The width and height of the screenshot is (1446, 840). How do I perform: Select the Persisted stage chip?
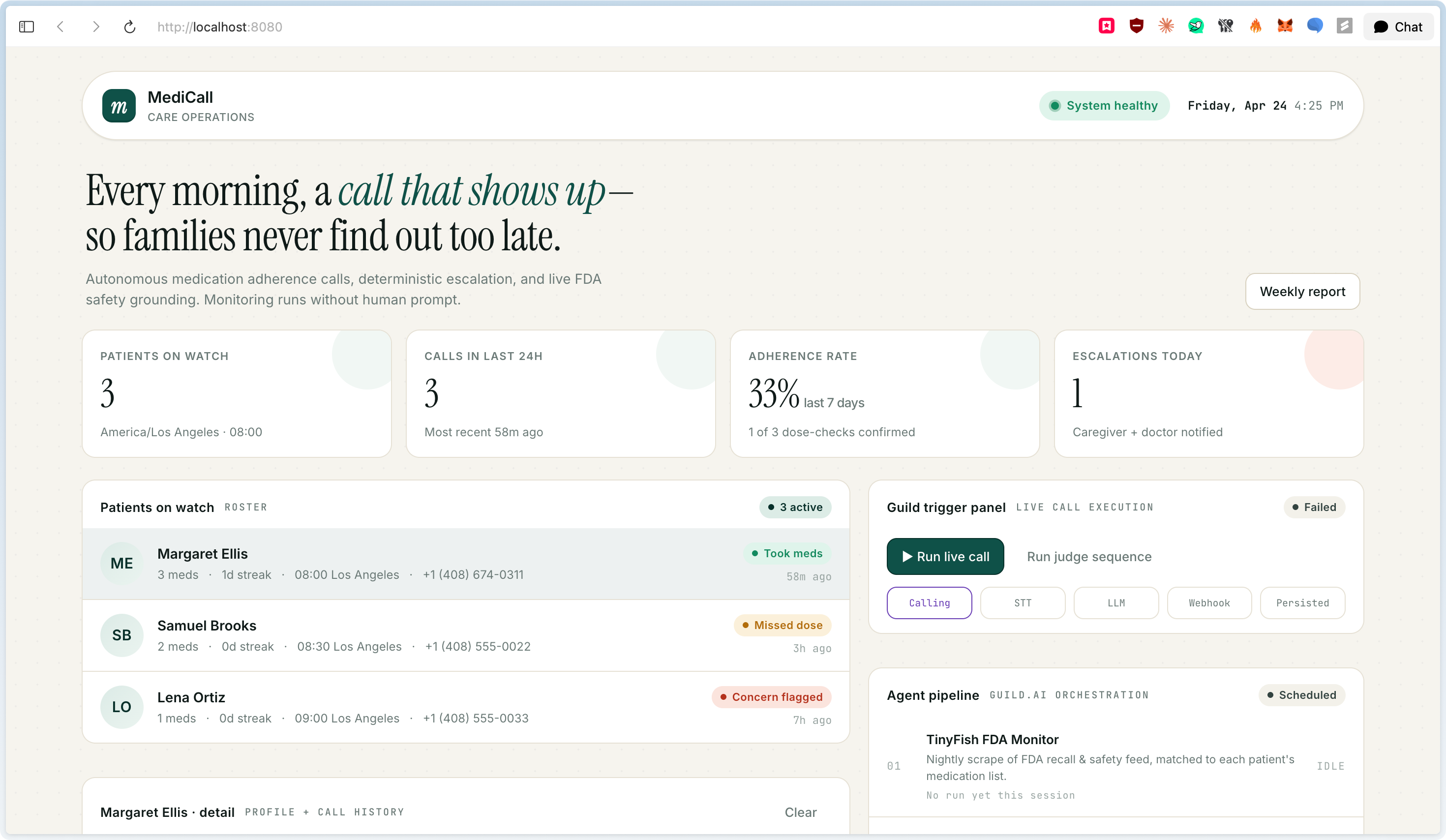click(x=1302, y=602)
